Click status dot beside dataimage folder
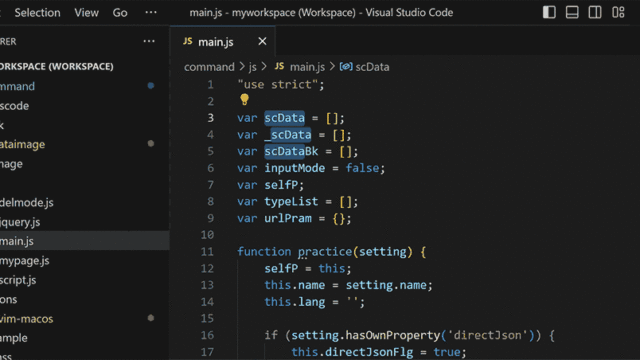This screenshot has height=360, width=640. 151,144
